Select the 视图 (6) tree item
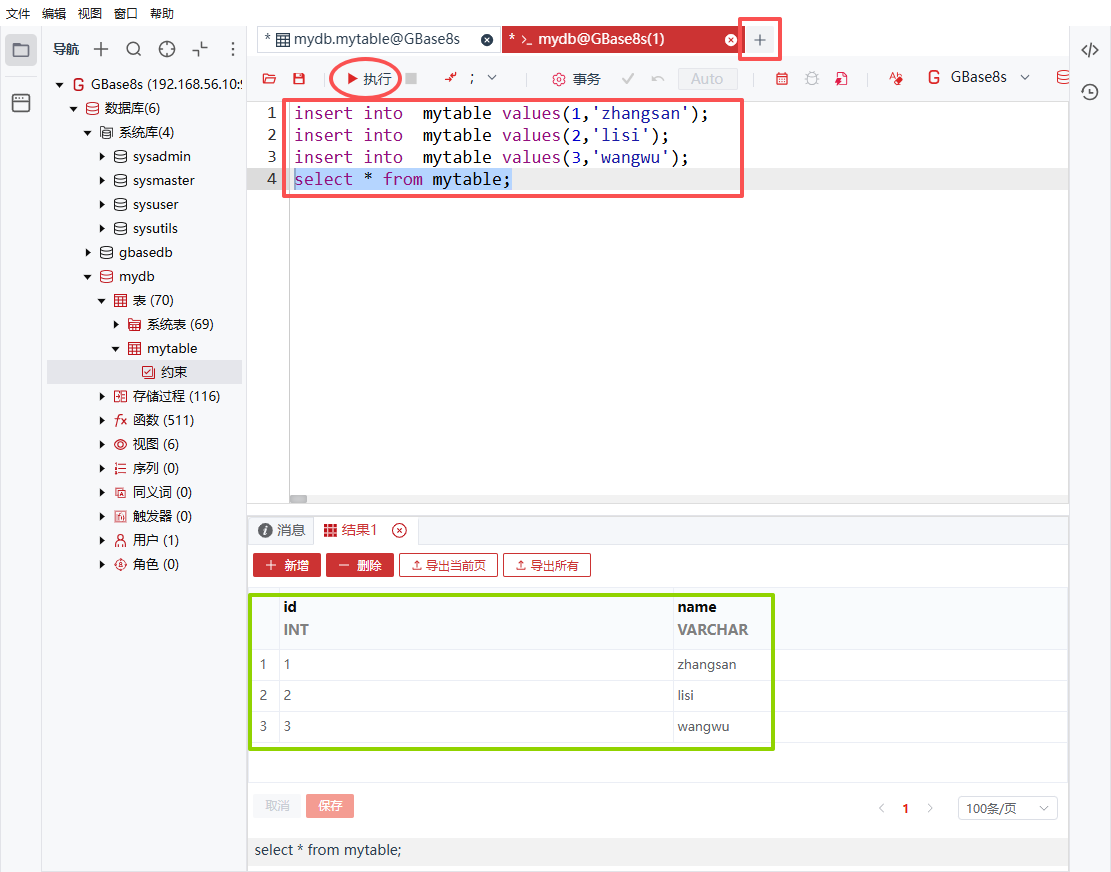 [145, 444]
